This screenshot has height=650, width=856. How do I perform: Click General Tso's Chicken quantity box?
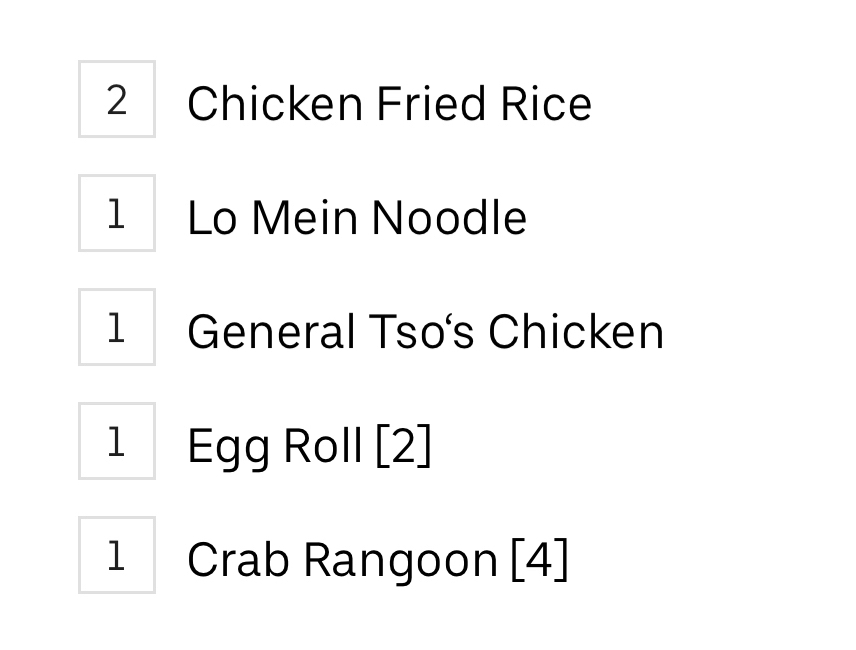point(117,327)
